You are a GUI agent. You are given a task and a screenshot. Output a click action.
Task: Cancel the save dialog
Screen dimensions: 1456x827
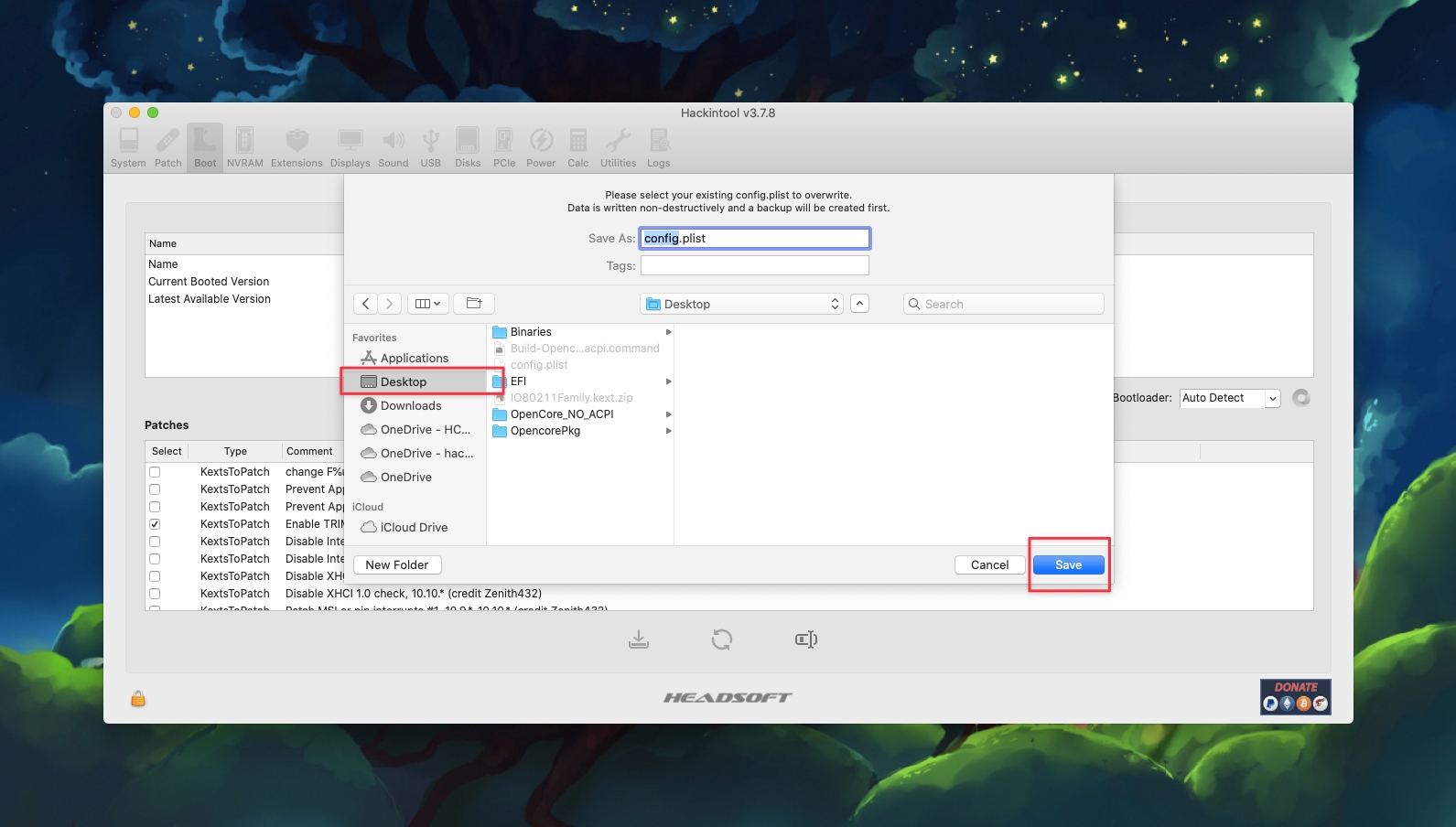(x=989, y=565)
